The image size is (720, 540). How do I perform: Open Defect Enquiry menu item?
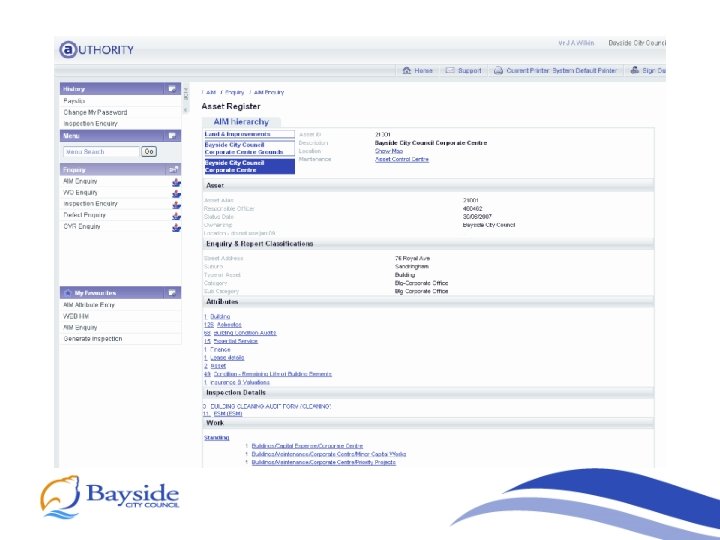click(x=84, y=215)
